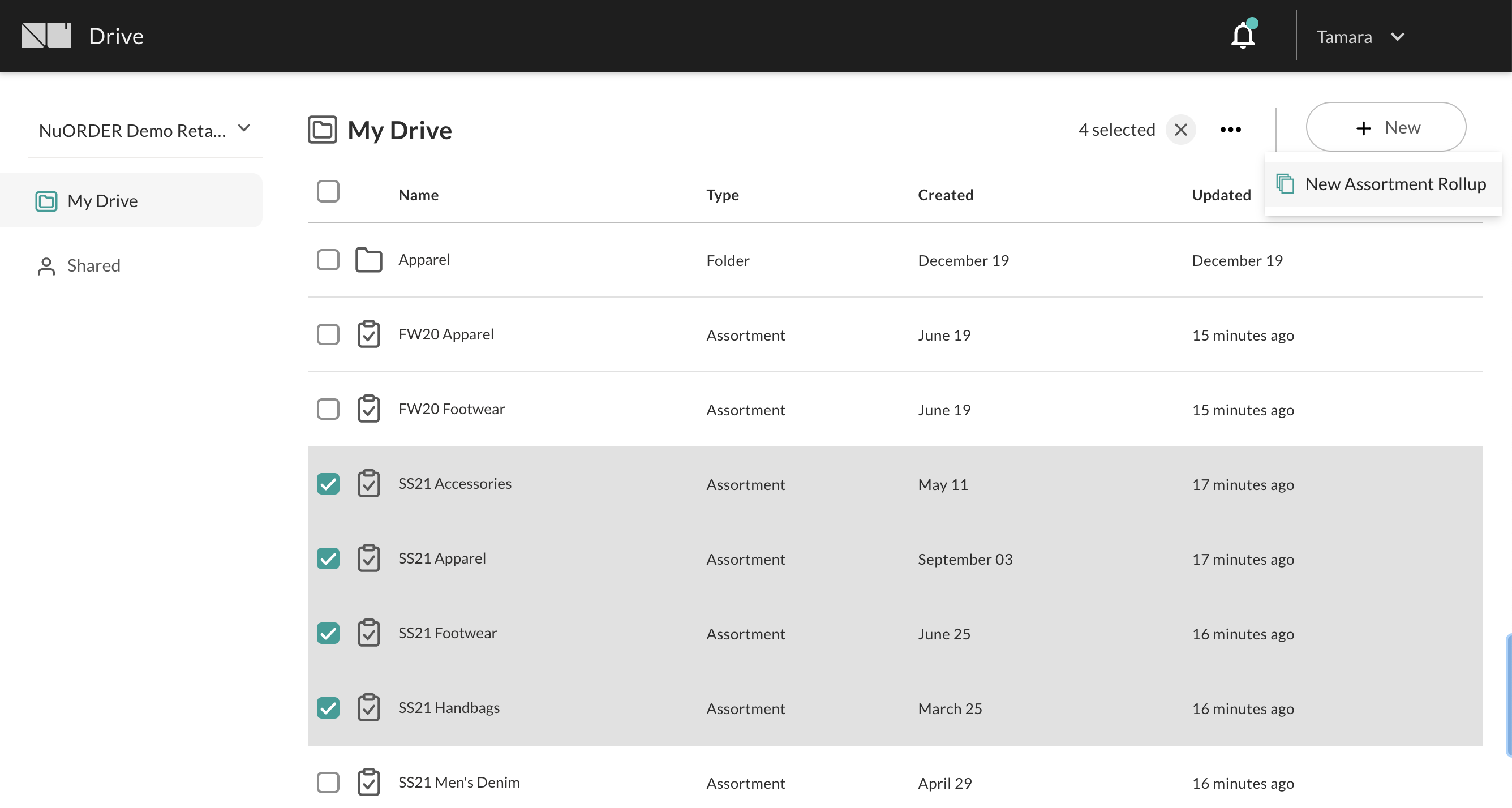
Task: Click the May 11 created date
Action: 943,485
